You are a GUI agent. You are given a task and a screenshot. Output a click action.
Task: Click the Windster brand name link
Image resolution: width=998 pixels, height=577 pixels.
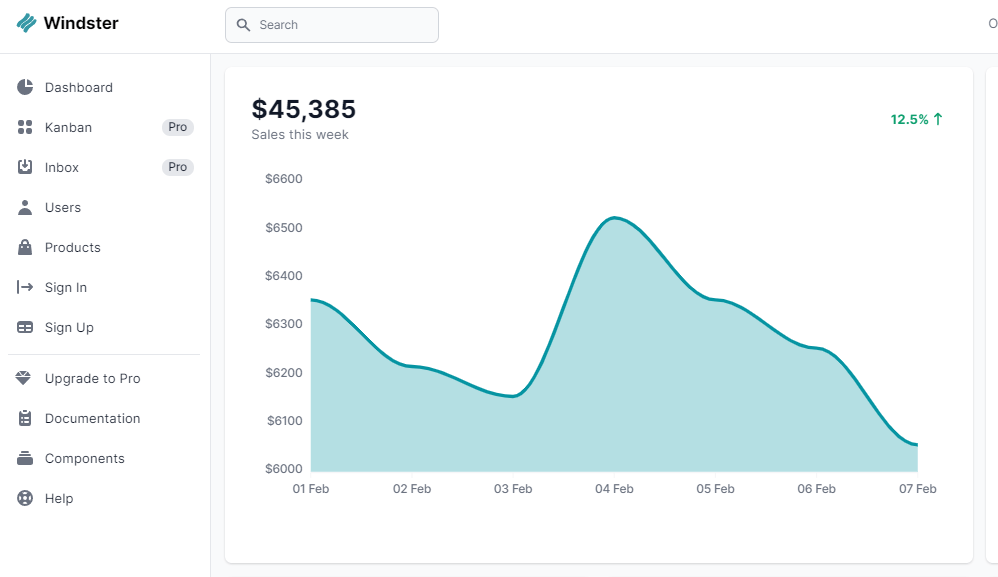(81, 23)
